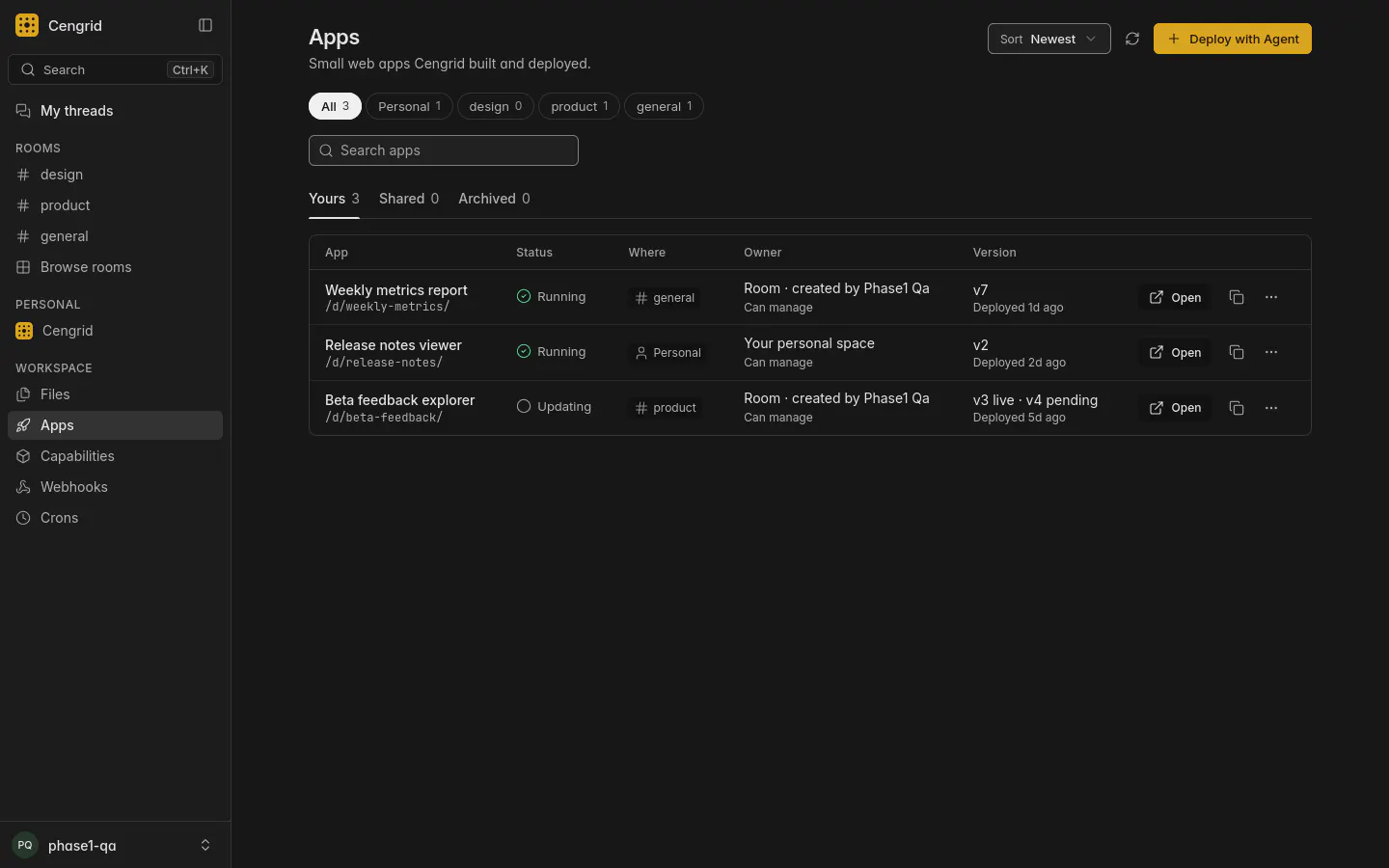Filter apps by design chip

(496, 106)
